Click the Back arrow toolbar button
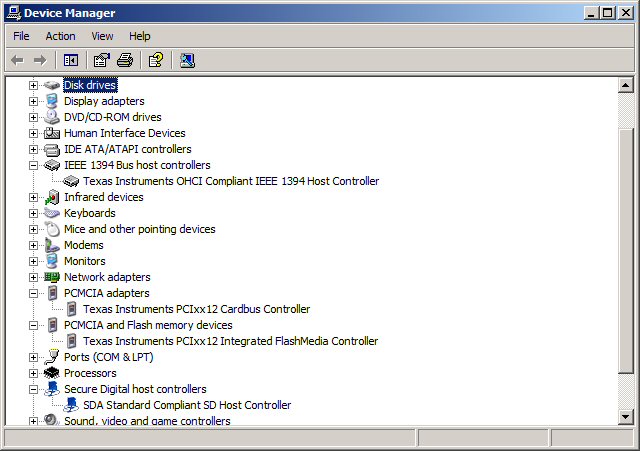The image size is (640, 451). pos(17,60)
